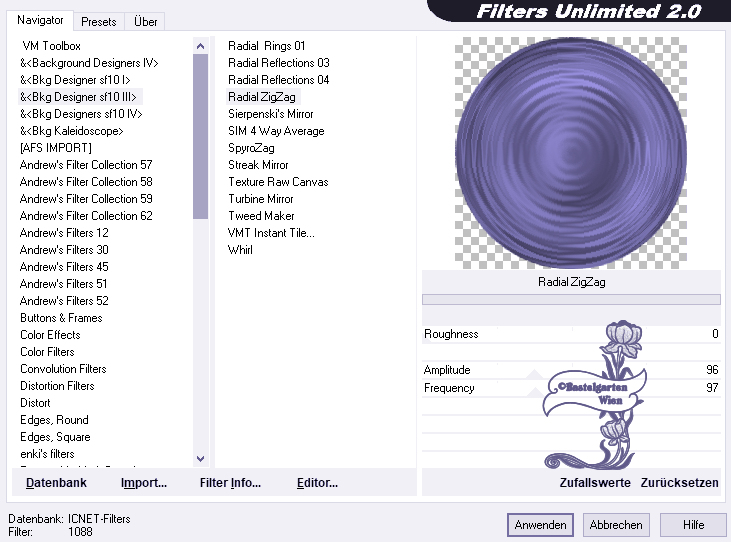Switch to the Navigator tab

[40, 21]
